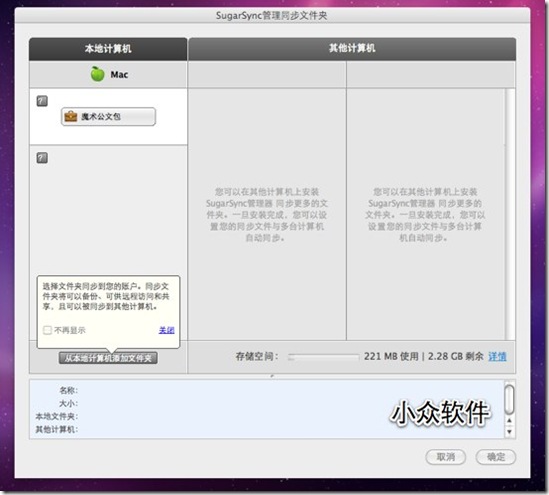Click the 取消 button

point(446,457)
